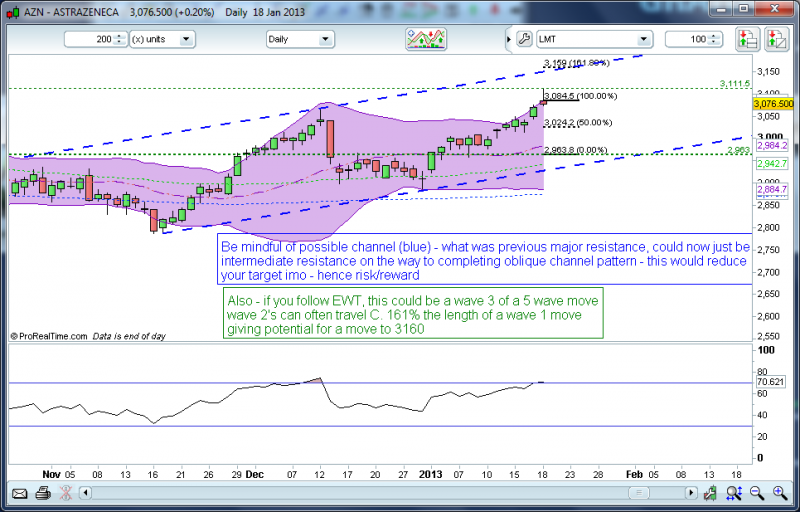Image resolution: width=800 pixels, height=512 pixels.
Task: Click the quantity field showing 100
Action: (690, 40)
